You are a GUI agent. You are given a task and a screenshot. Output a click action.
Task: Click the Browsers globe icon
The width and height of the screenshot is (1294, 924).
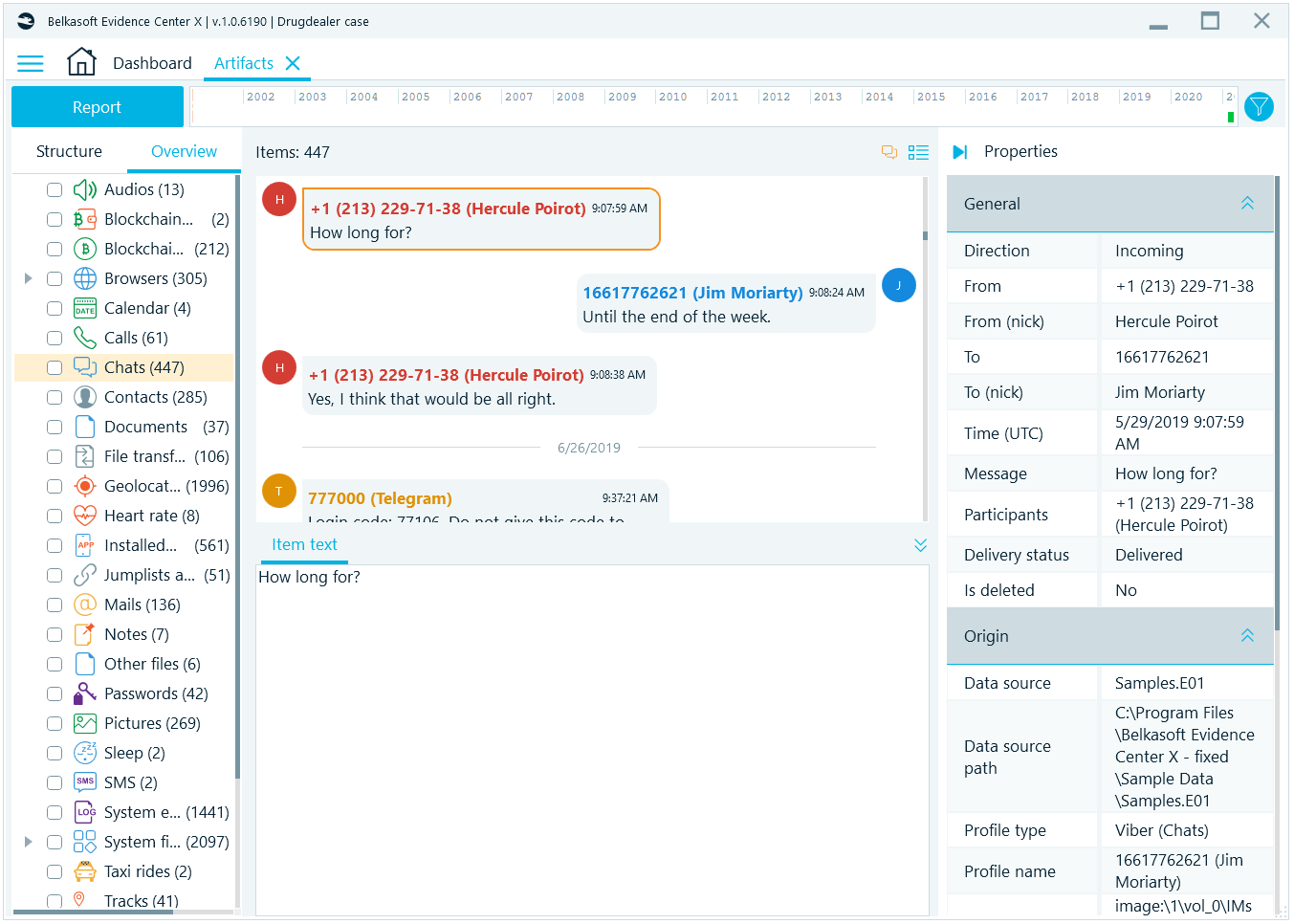(x=85, y=278)
